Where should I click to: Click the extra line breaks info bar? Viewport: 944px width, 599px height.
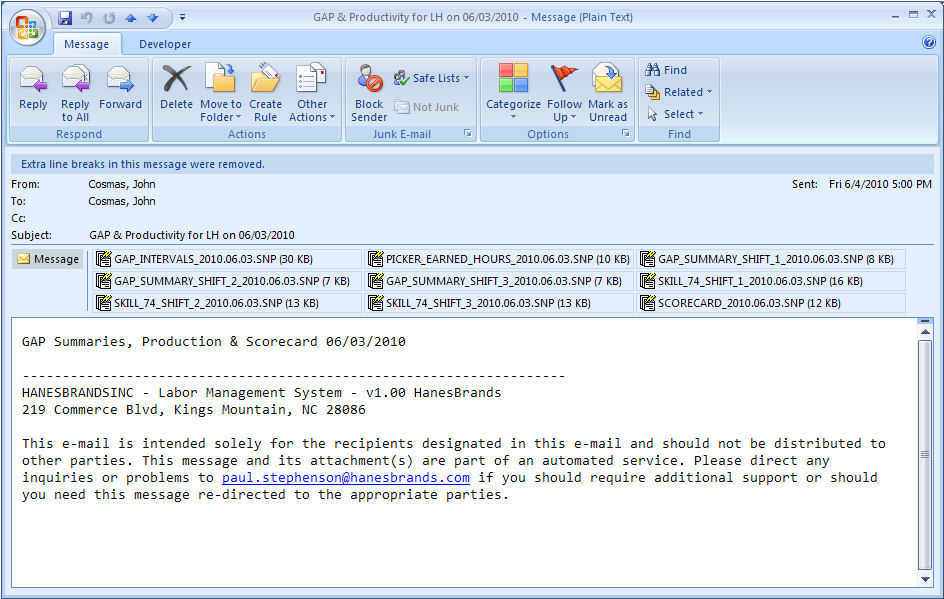tap(472, 164)
